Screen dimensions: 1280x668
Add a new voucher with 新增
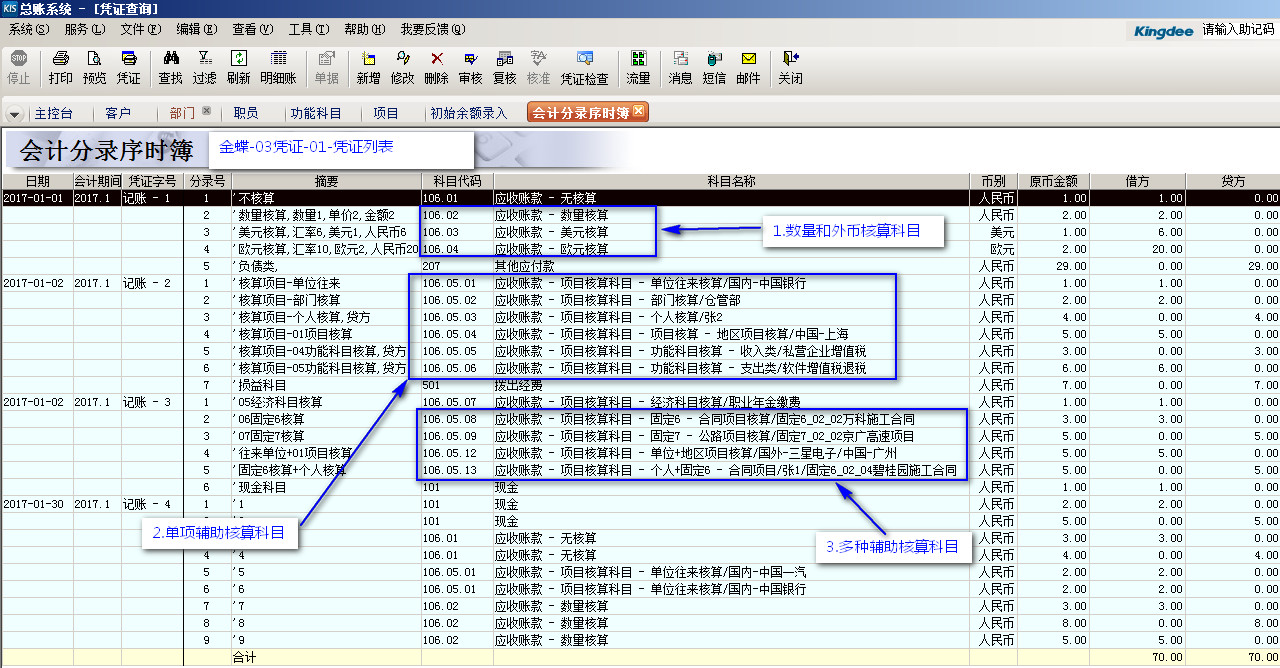click(368, 67)
